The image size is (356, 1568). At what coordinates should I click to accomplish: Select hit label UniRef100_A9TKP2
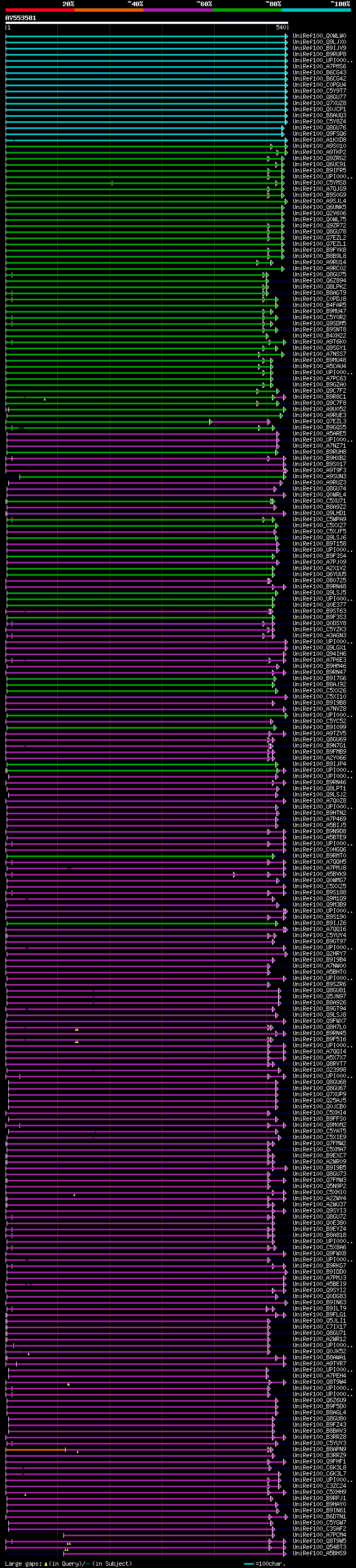(319, 152)
